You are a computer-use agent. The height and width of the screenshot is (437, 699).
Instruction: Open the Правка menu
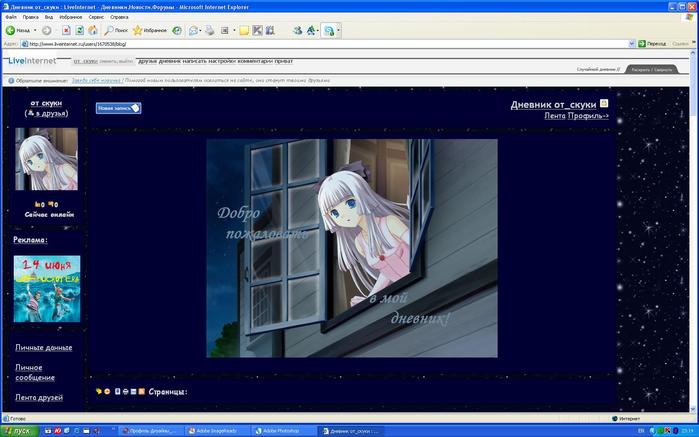tap(30, 17)
